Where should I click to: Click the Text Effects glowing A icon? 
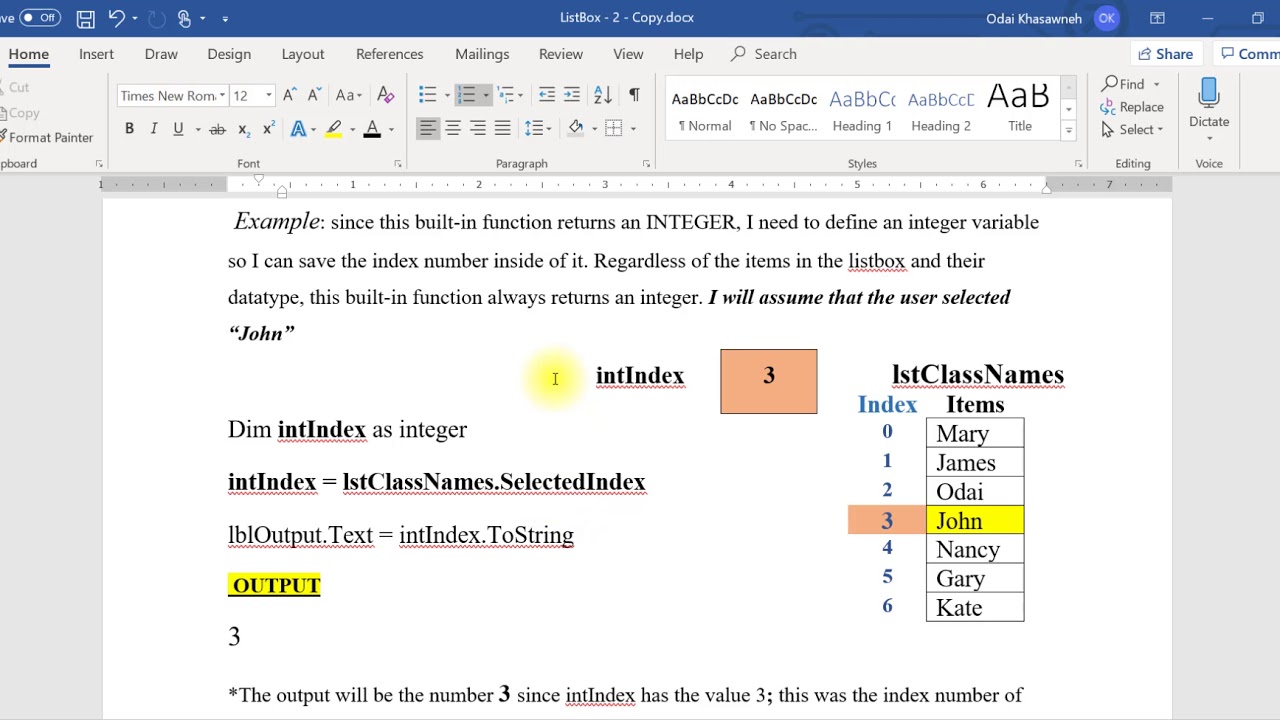(x=298, y=129)
